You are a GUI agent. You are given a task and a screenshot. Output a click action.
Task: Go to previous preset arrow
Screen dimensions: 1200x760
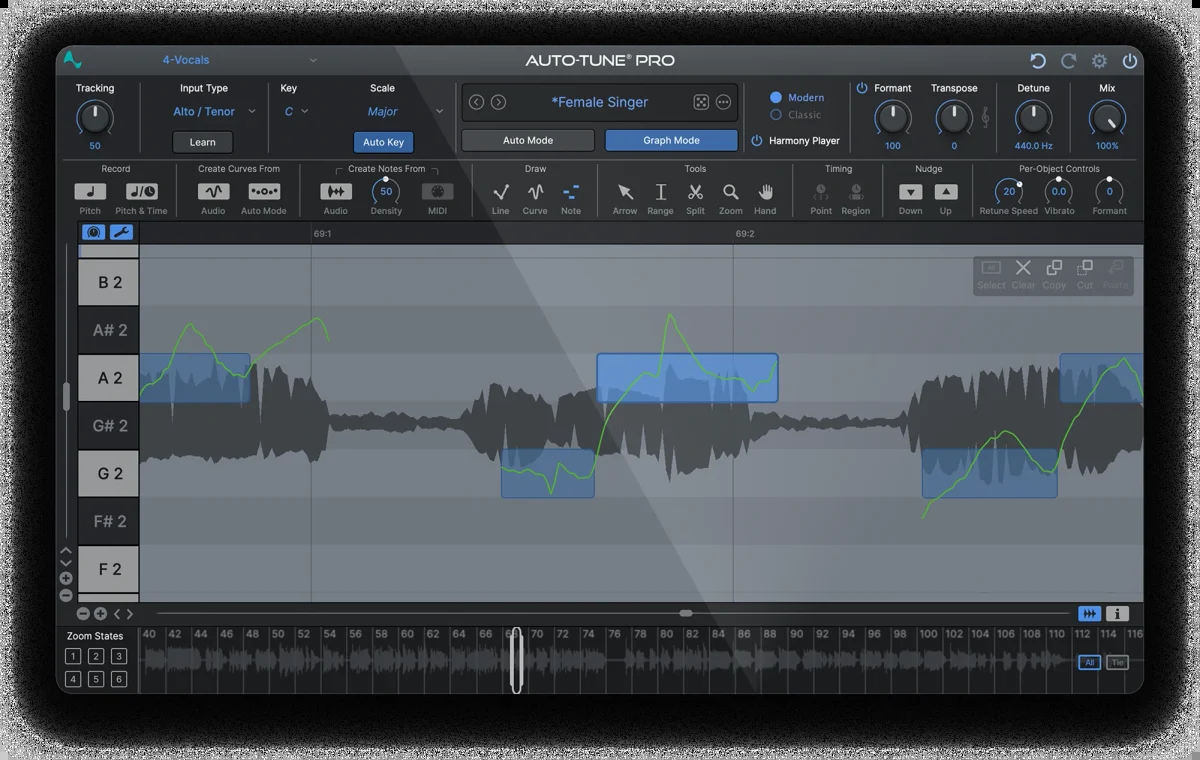pyautogui.click(x=476, y=102)
